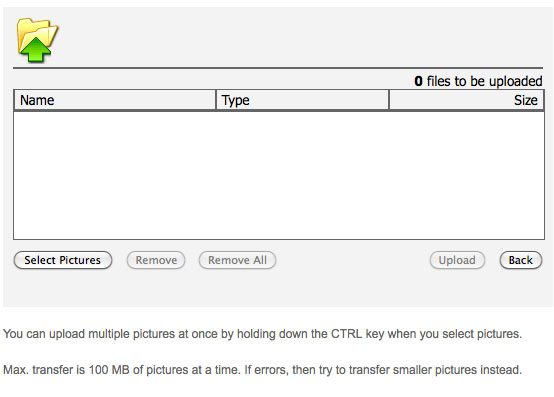This screenshot has height=397, width=554.
Task: Click the "100 MB" text in the note
Action: (109, 370)
